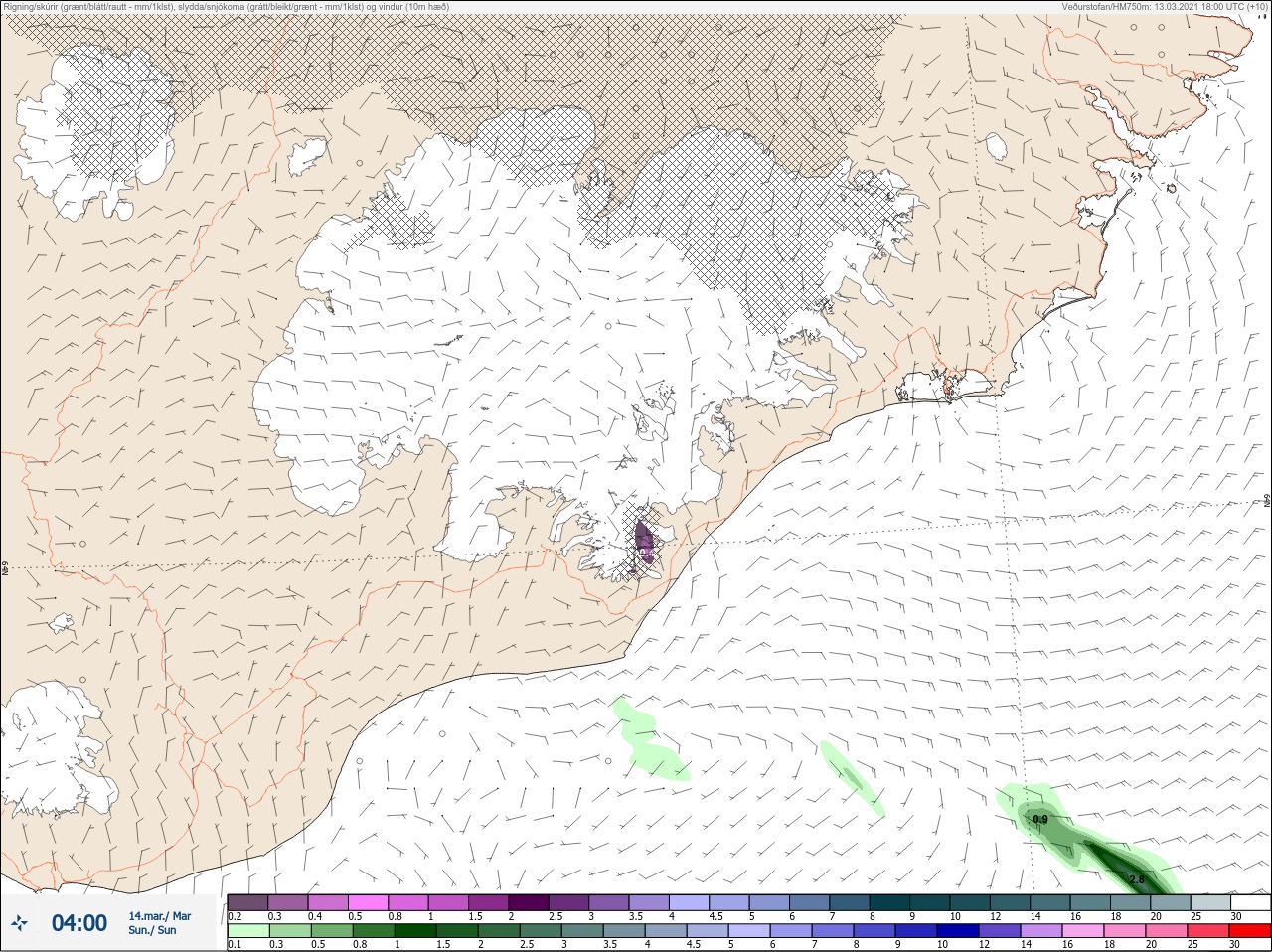Click the 0.9 precipitation value label
This screenshot has width=1272, height=952.
pyautogui.click(x=1040, y=819)
